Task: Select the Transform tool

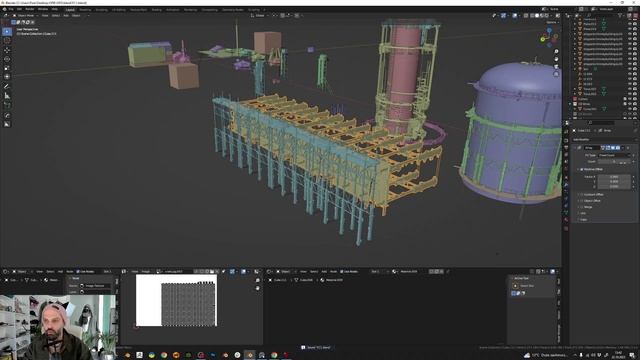Action: click(x=7, y=77)
